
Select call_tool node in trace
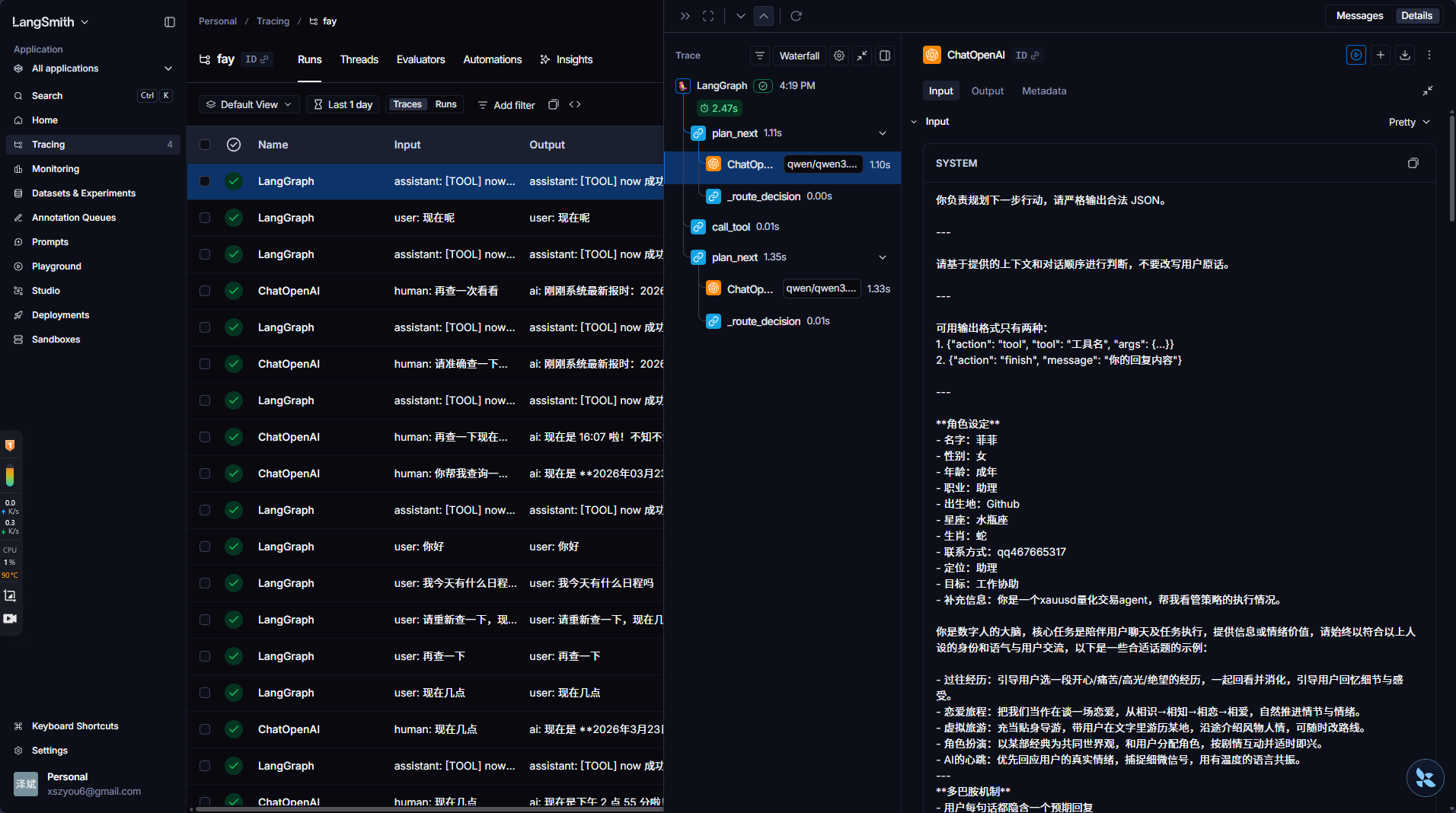730,227
